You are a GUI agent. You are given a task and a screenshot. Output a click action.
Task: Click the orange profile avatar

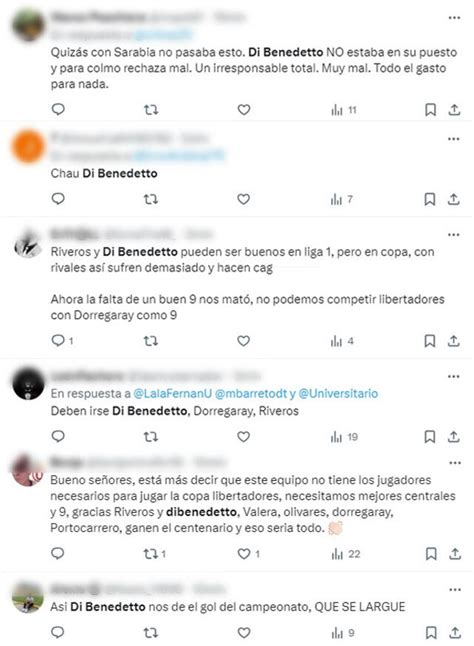coord(28,146)
